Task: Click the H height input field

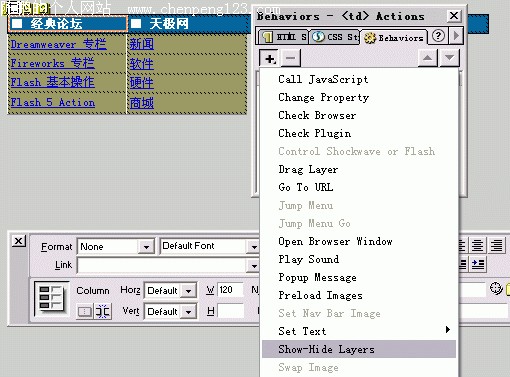Action: tap(230, 311)
